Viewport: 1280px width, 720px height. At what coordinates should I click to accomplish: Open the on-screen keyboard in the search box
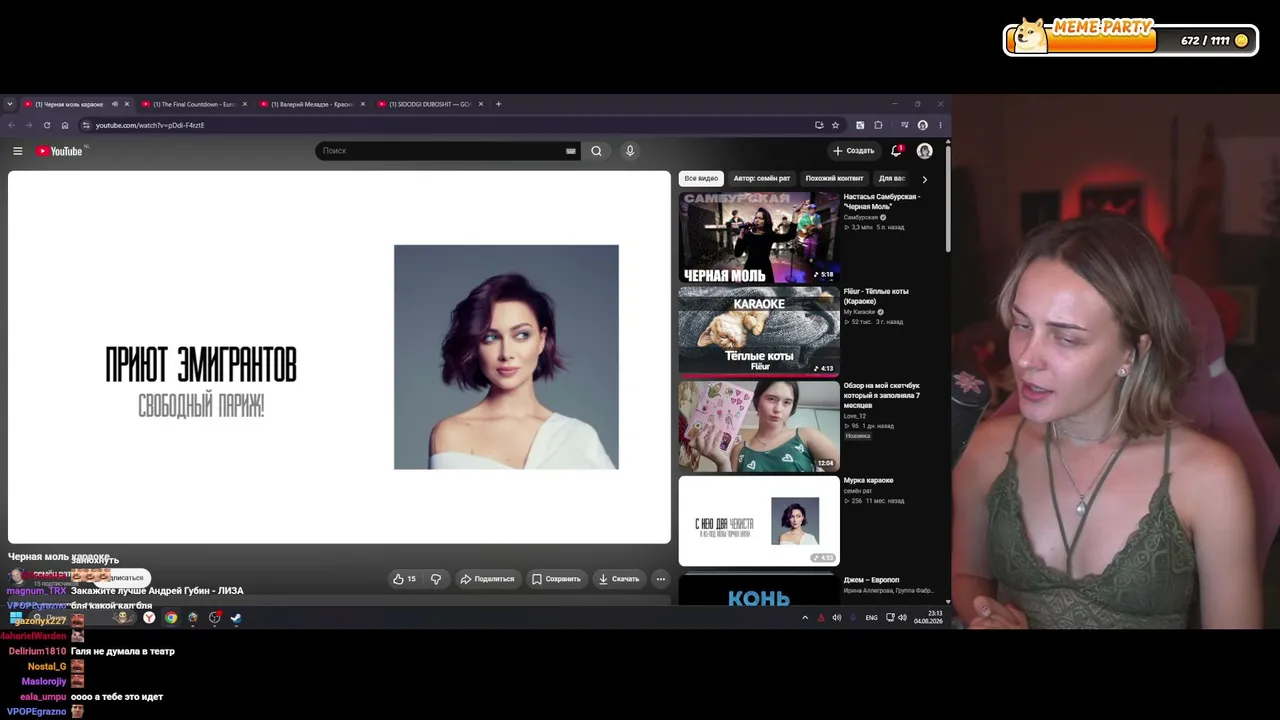click(x=571, y=151)
